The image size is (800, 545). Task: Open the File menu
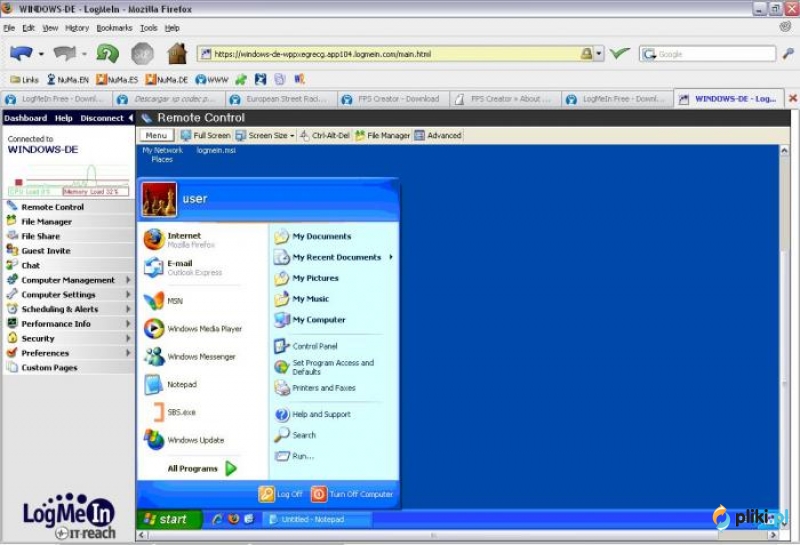[x=9, y=28]
